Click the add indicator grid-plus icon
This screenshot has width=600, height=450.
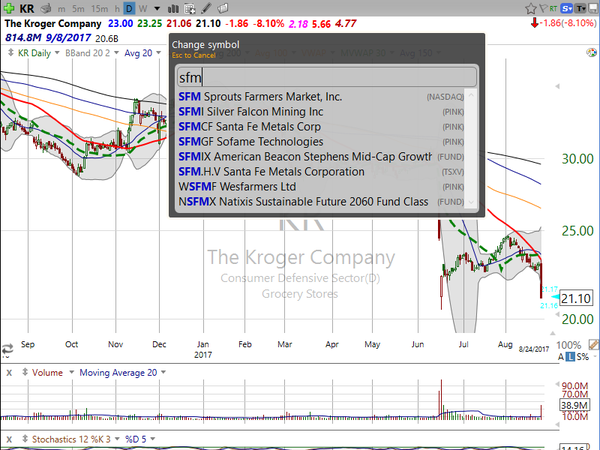(189, 8)
